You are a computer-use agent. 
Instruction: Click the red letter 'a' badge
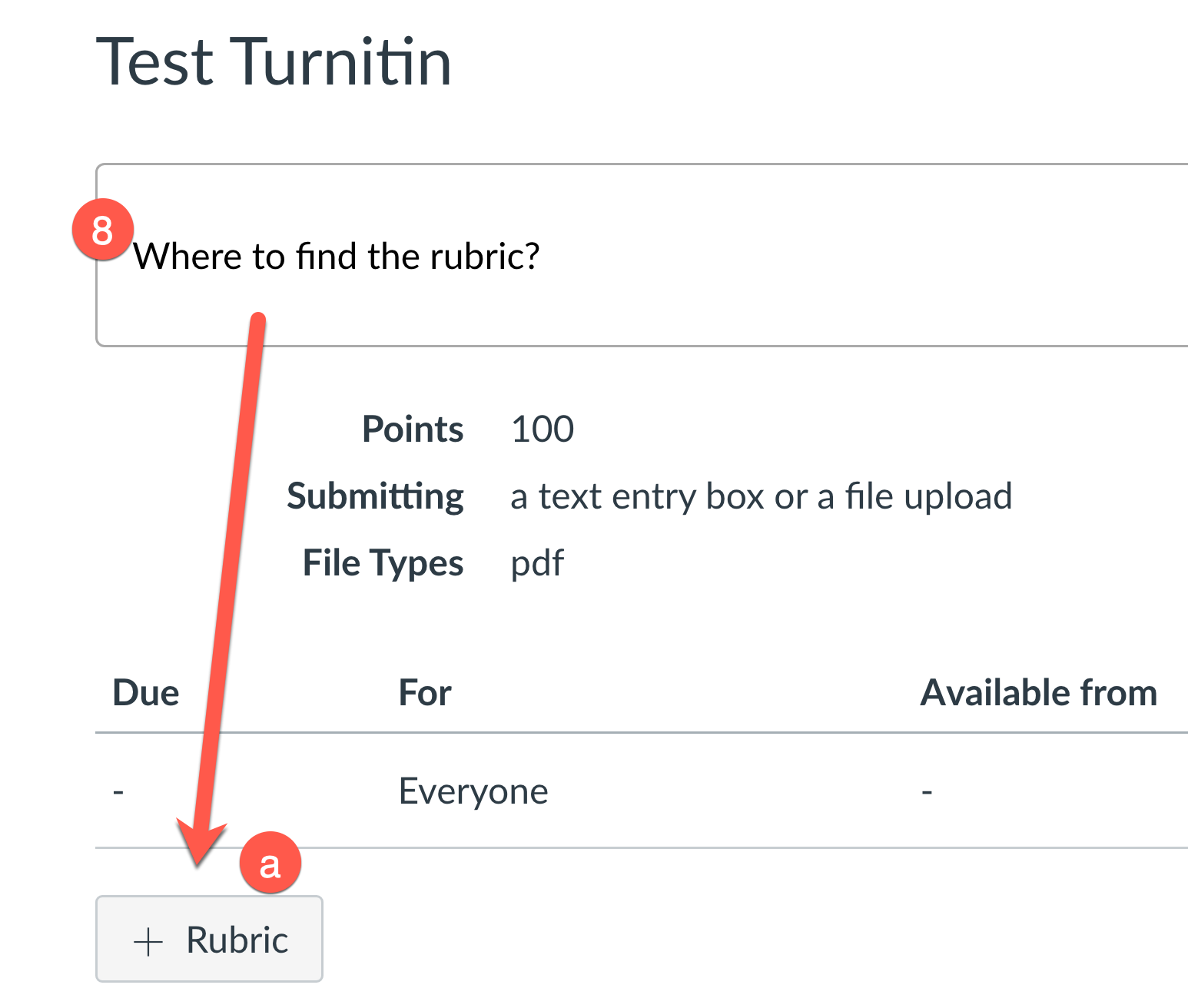click(x=270, y=863)
